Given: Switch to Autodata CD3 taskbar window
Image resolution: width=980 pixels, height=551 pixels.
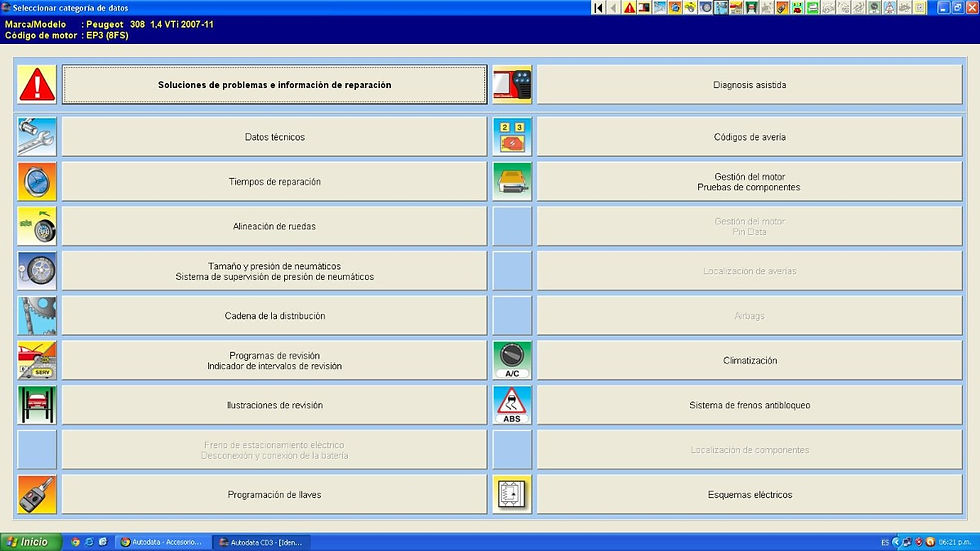Looking at the screenshot, I should click(261, 542).
